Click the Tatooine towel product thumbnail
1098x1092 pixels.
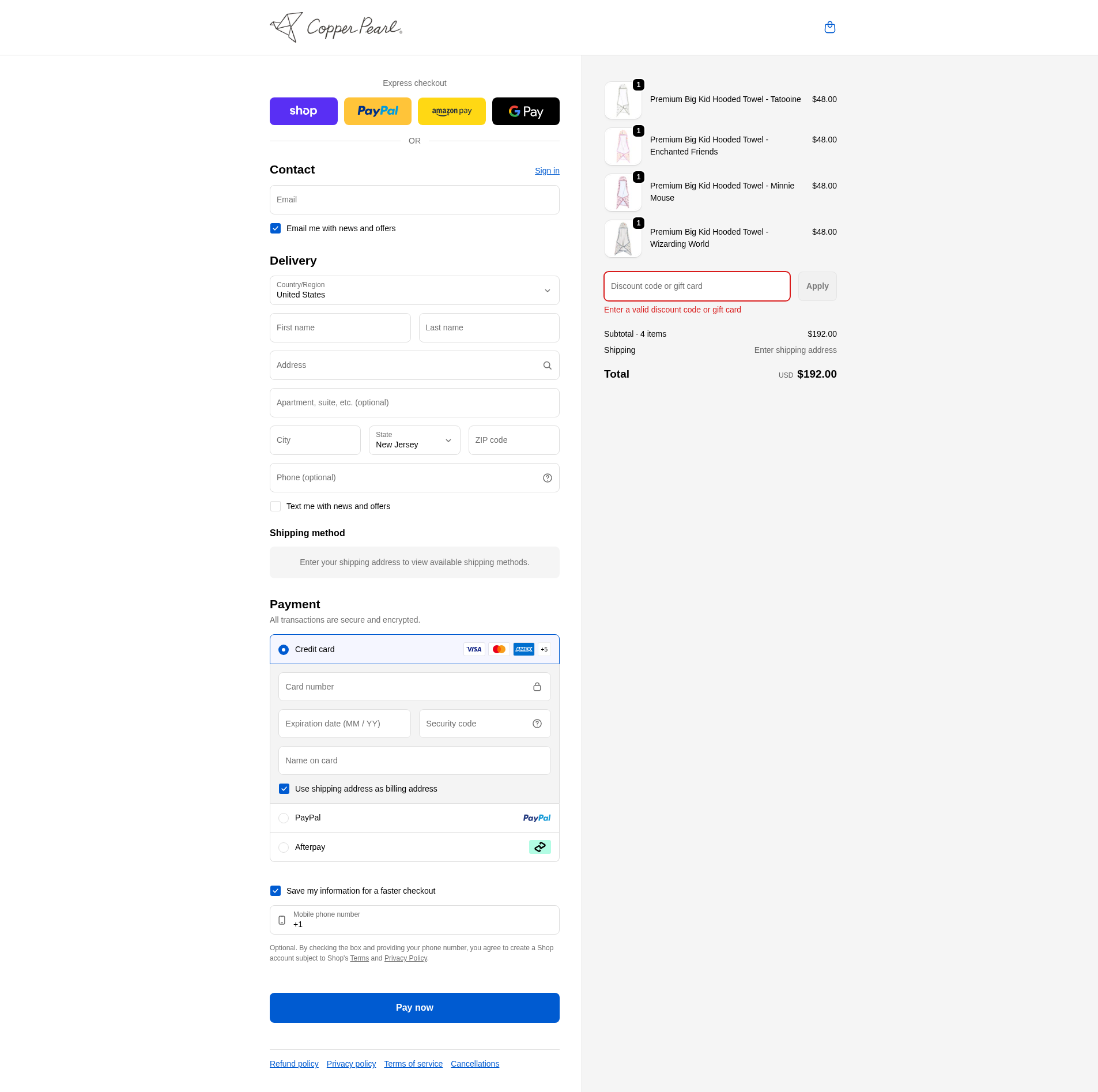pos(622,100)
